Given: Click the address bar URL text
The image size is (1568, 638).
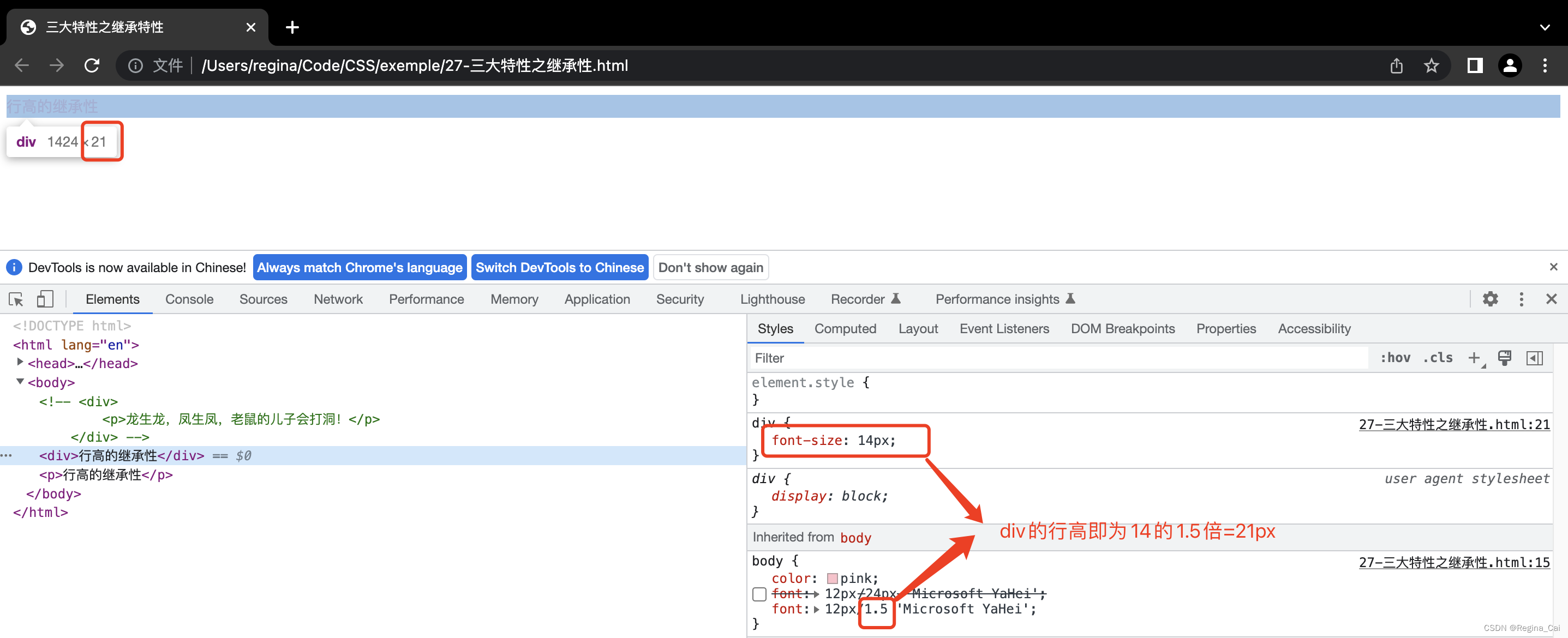Looking at the screenshot, I should (x=415, y=65).
